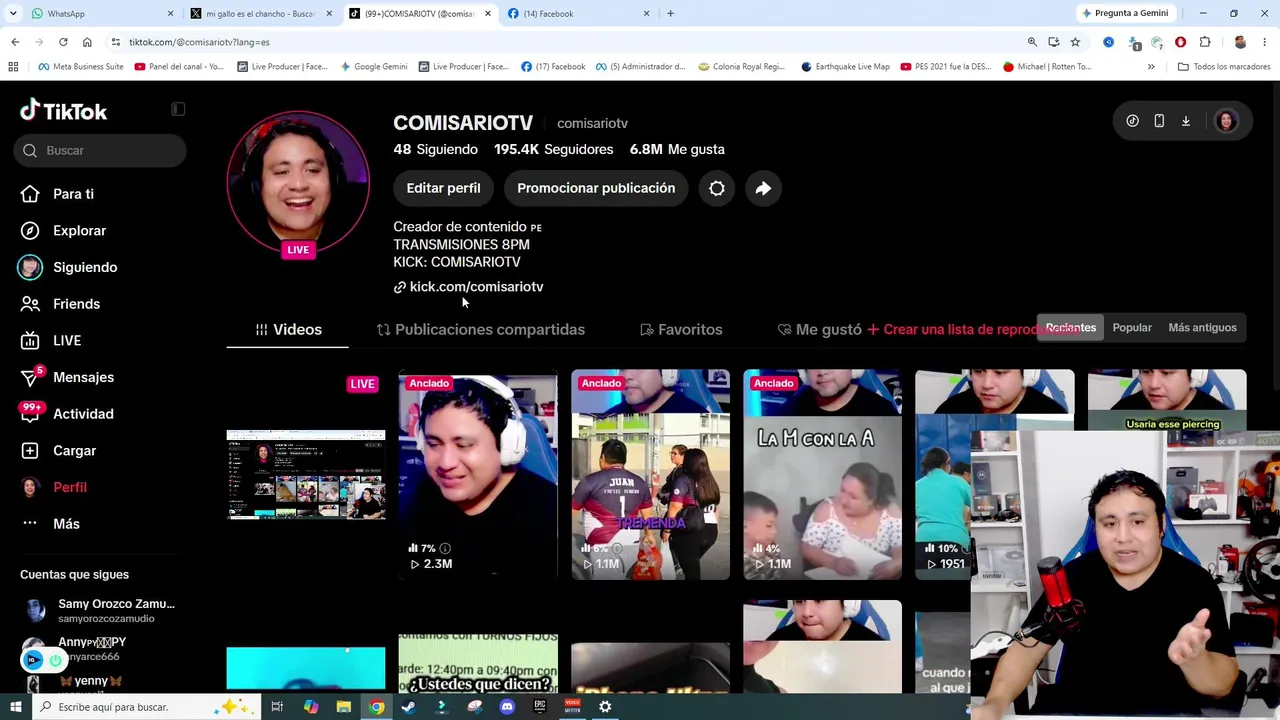Open the Chrome profile avatar
Screen dimensions: 1280x720
coord(1240,42)
